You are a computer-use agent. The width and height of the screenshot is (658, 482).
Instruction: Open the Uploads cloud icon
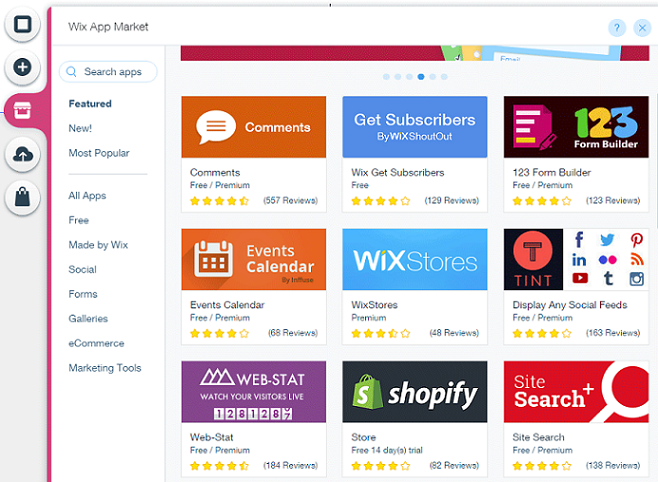click(22, 154)
